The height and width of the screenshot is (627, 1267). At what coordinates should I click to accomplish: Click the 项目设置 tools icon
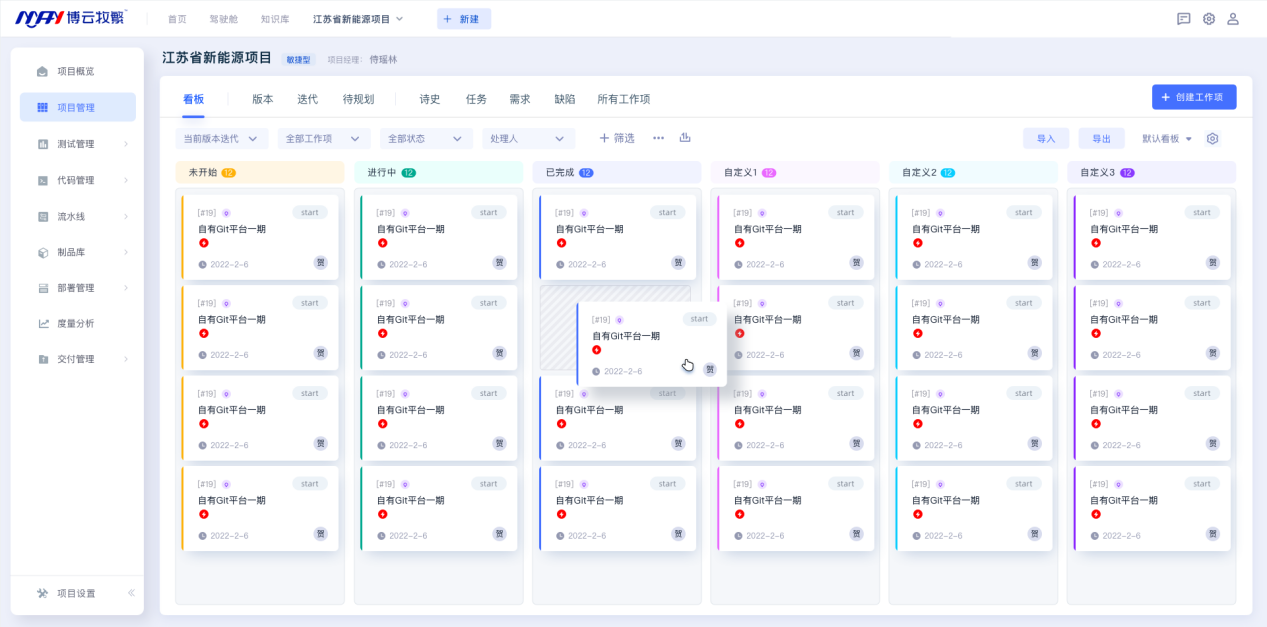42,593
